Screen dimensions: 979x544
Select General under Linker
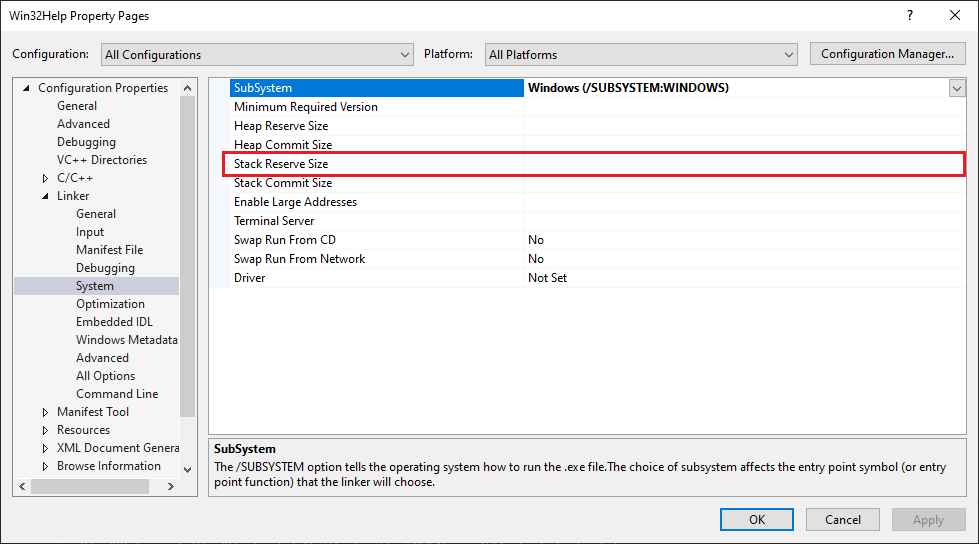coord(96,214)
